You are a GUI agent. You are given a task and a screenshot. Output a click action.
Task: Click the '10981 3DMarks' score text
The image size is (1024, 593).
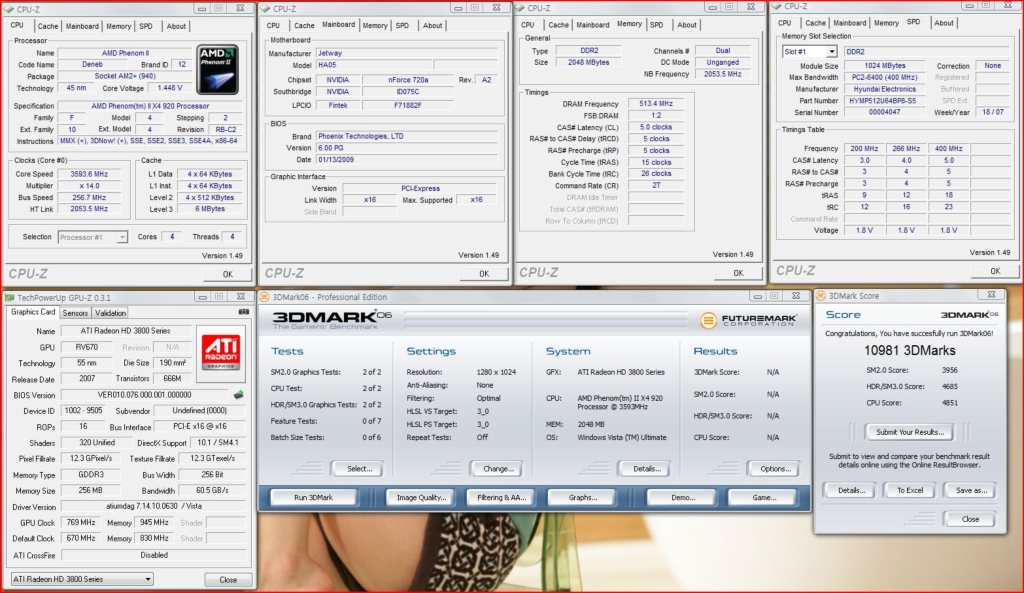pos(910,351)
